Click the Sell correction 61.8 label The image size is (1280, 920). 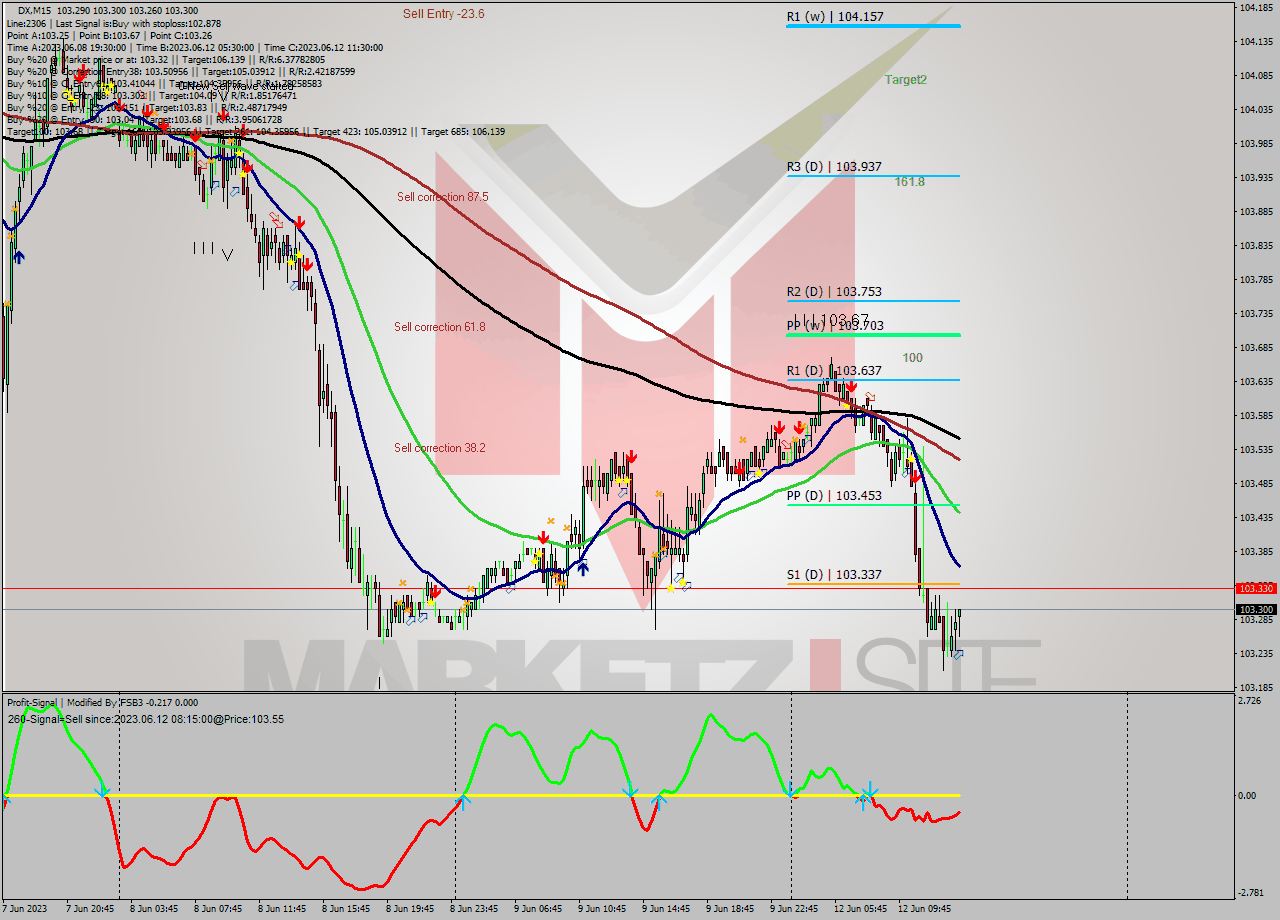(440, 327)
